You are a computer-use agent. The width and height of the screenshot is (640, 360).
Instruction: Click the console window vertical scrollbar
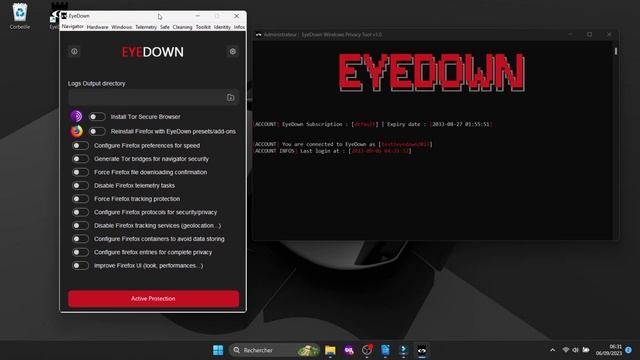point(616,51)
